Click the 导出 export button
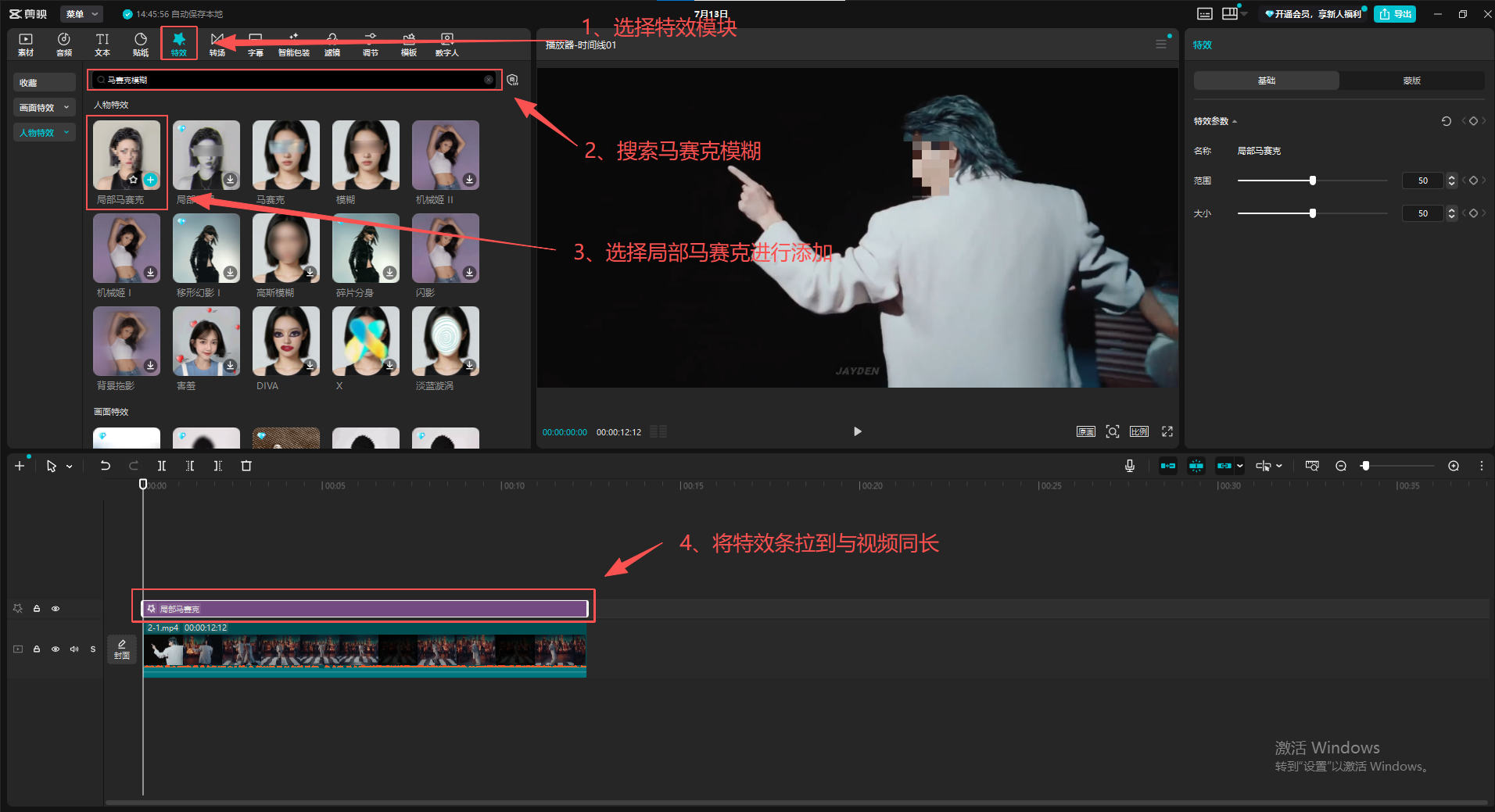Screen dimensions: 1495x812 click(x=1395, y=14)
